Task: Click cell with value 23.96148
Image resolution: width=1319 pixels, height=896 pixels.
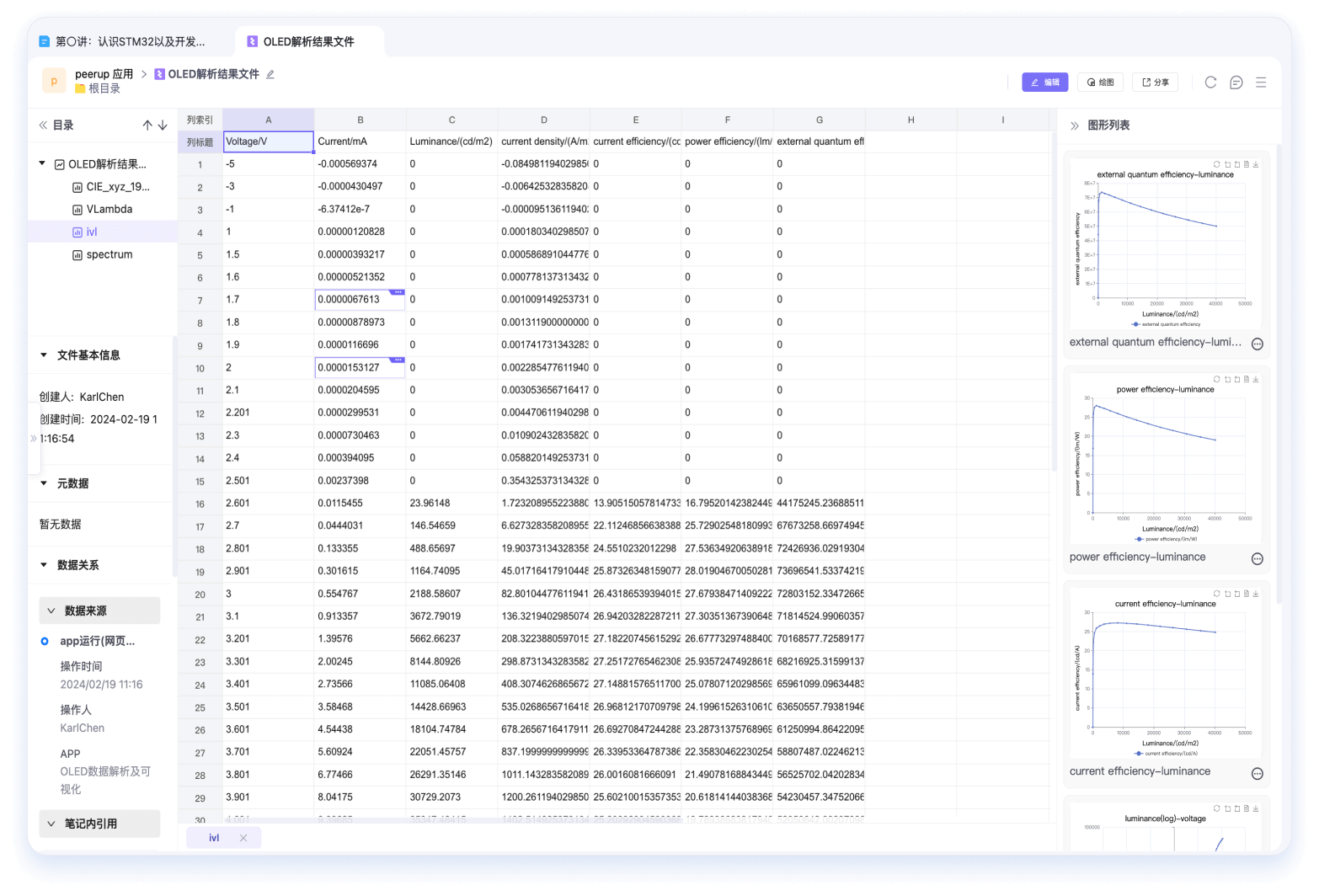Action: 452,504
